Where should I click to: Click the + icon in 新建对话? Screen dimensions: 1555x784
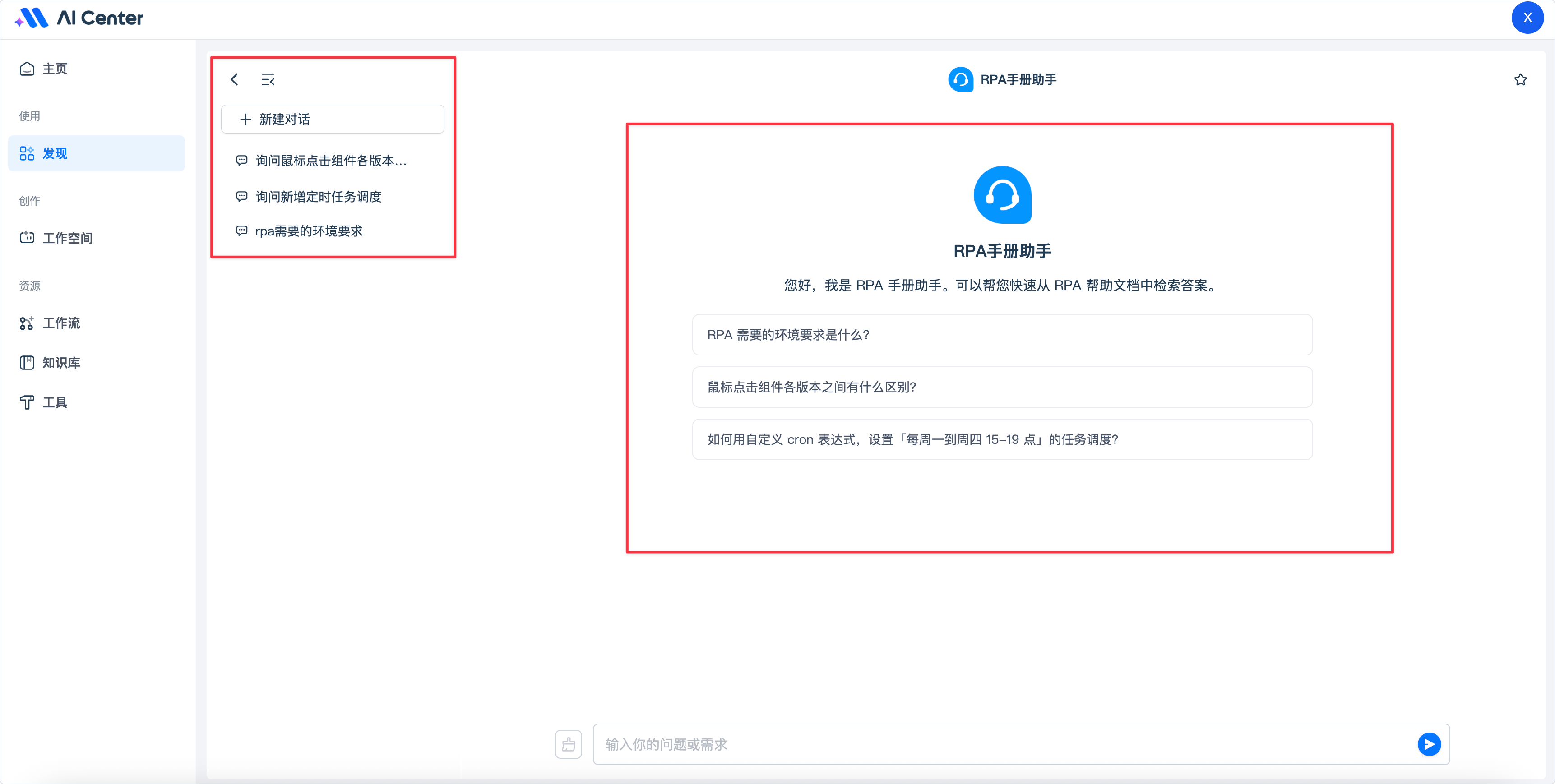(245, 119)
